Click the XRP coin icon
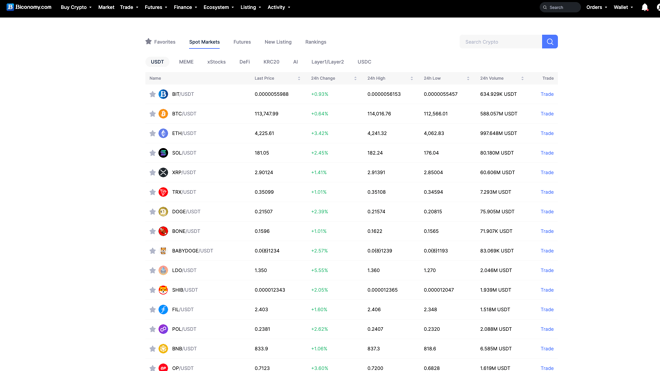This screenshot has width=660, height=371. 163,173
